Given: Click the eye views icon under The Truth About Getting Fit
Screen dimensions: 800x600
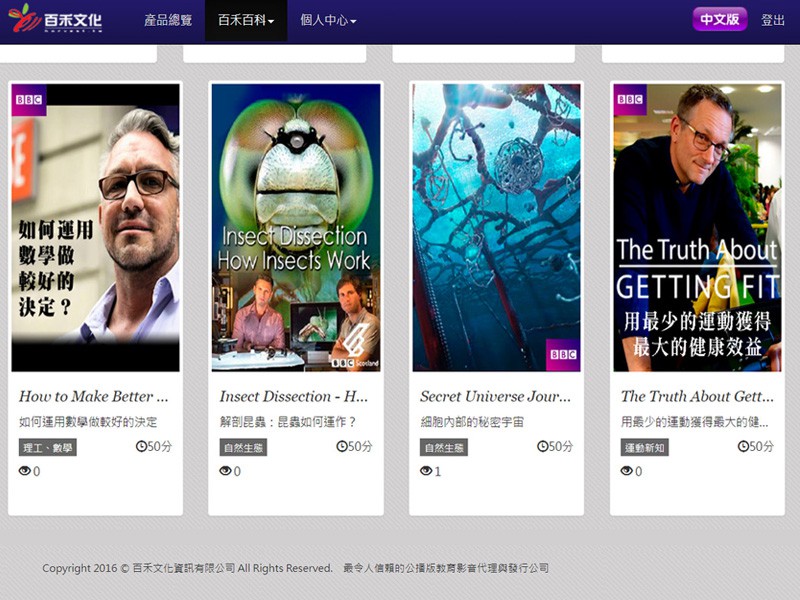Looking at the screenshot, I should (x=627, y=471).
